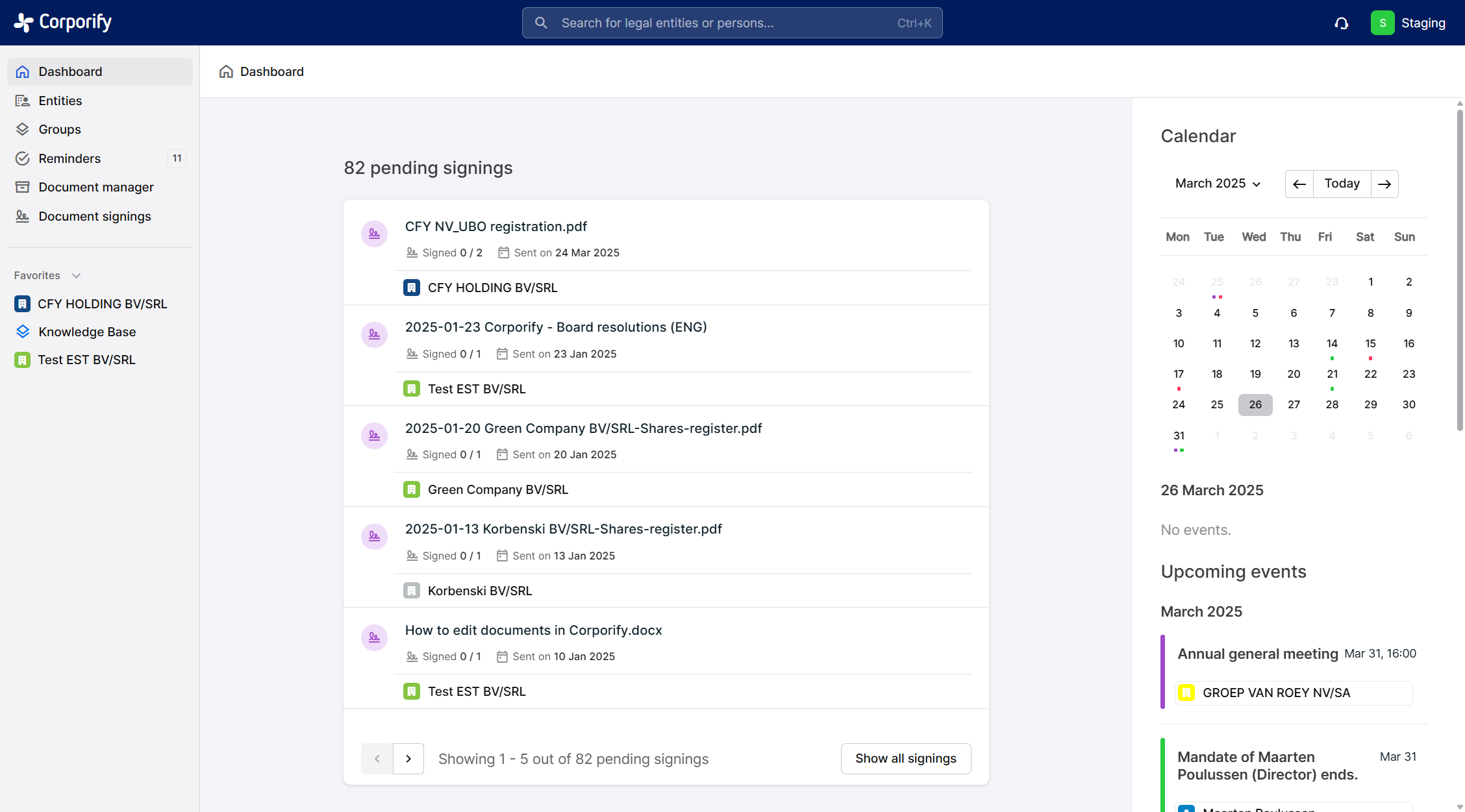Click signing icon beside CFY NV_UBO registration.pdf
The width and height of the screenshot is (1465, 812).
click(374, 234)
